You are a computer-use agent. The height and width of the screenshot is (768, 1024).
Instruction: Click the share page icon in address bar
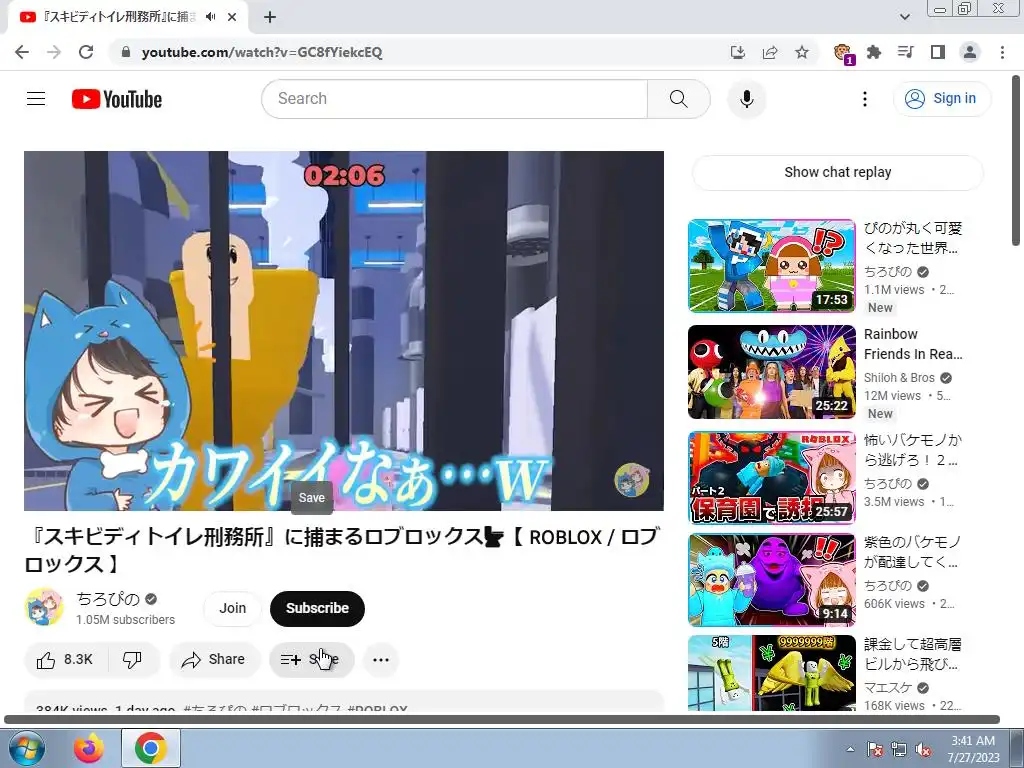(770, 52)
